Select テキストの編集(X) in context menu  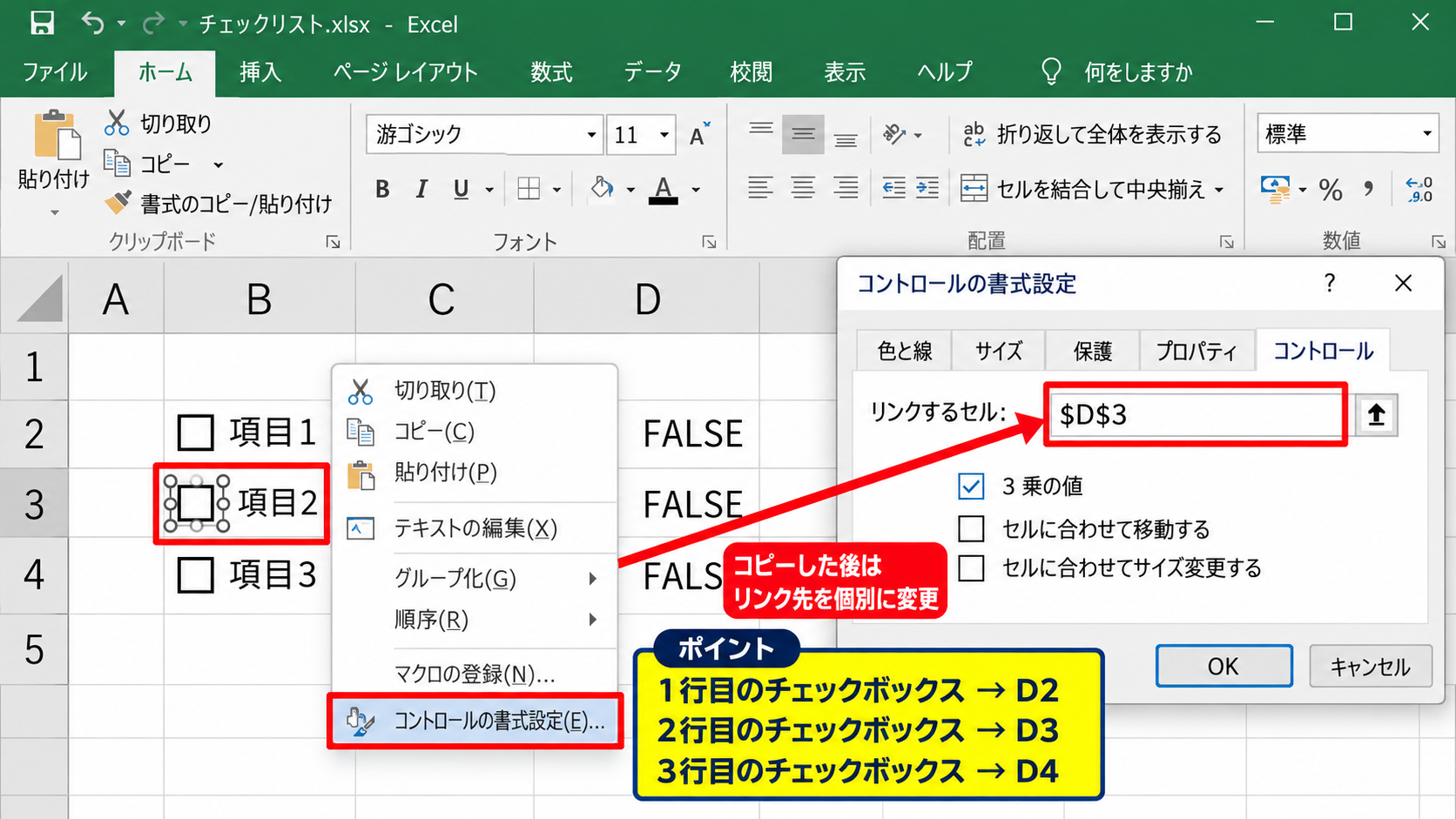[475, 528]
